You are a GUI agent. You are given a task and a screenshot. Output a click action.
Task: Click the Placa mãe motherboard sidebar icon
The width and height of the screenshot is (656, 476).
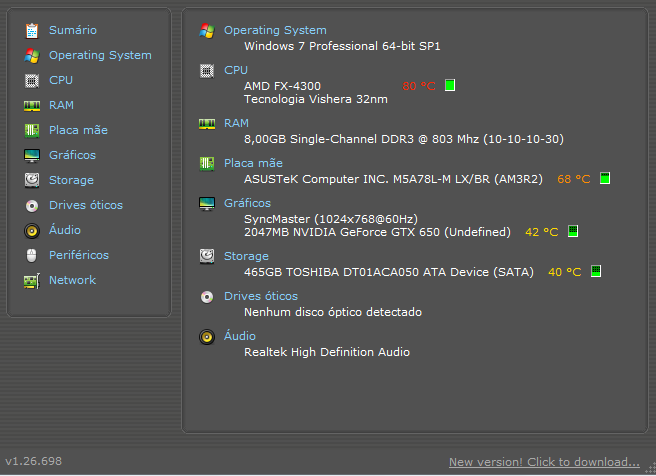[x=32, y=131]
